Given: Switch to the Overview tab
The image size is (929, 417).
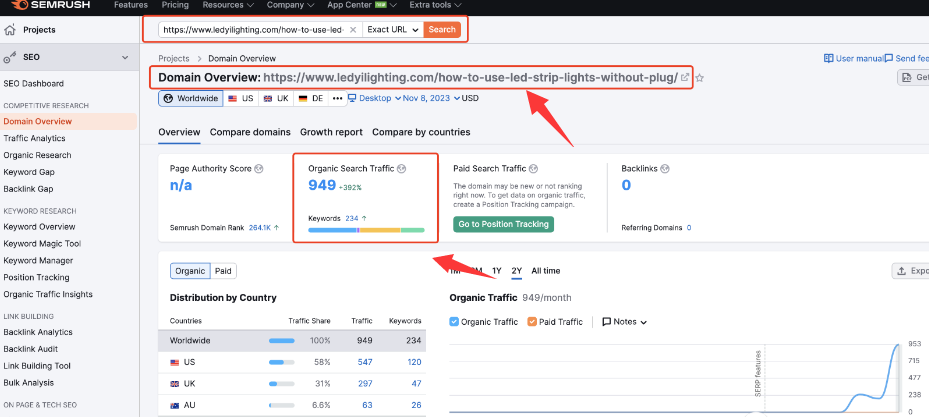Looking at the screenshot, I should [x=179, y=132].
